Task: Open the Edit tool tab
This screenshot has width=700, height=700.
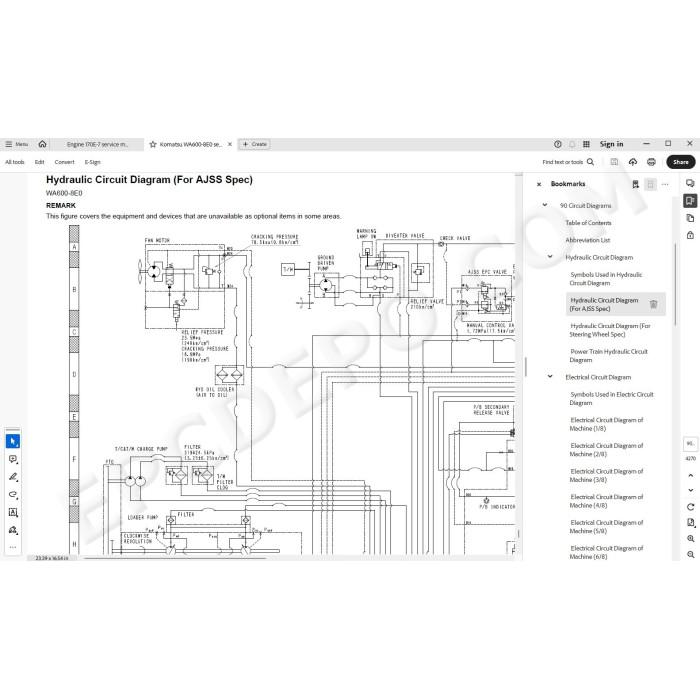Action: 39,162
